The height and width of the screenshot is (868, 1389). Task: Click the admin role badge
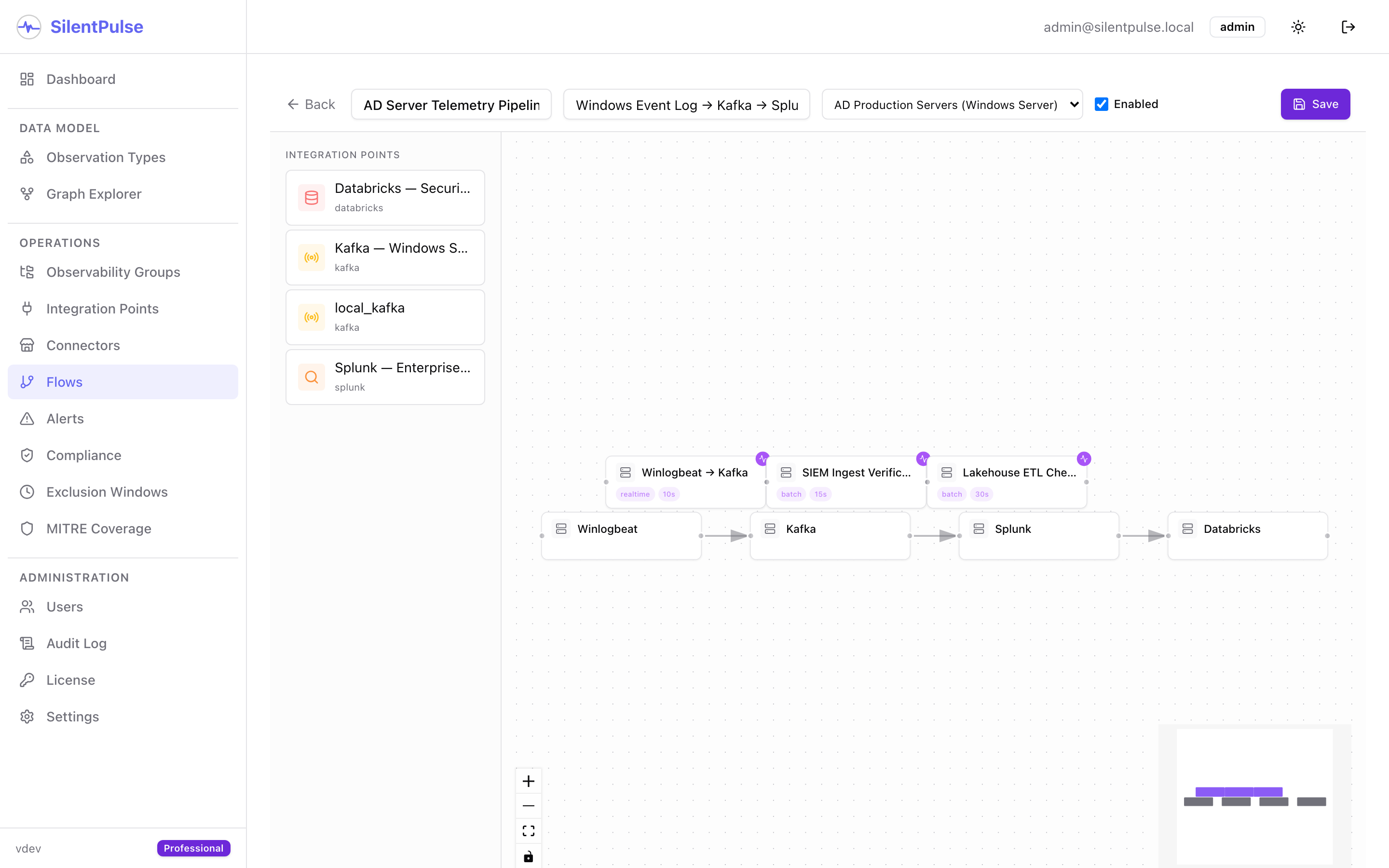point(1237,27)
